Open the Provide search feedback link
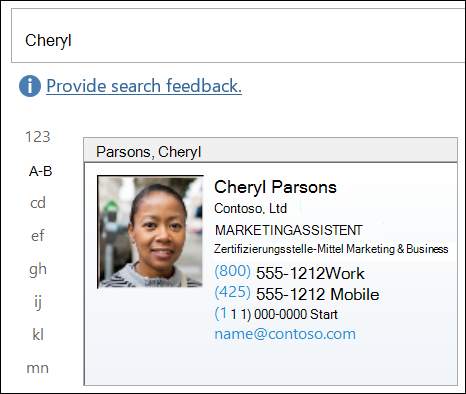 [144, 86]
